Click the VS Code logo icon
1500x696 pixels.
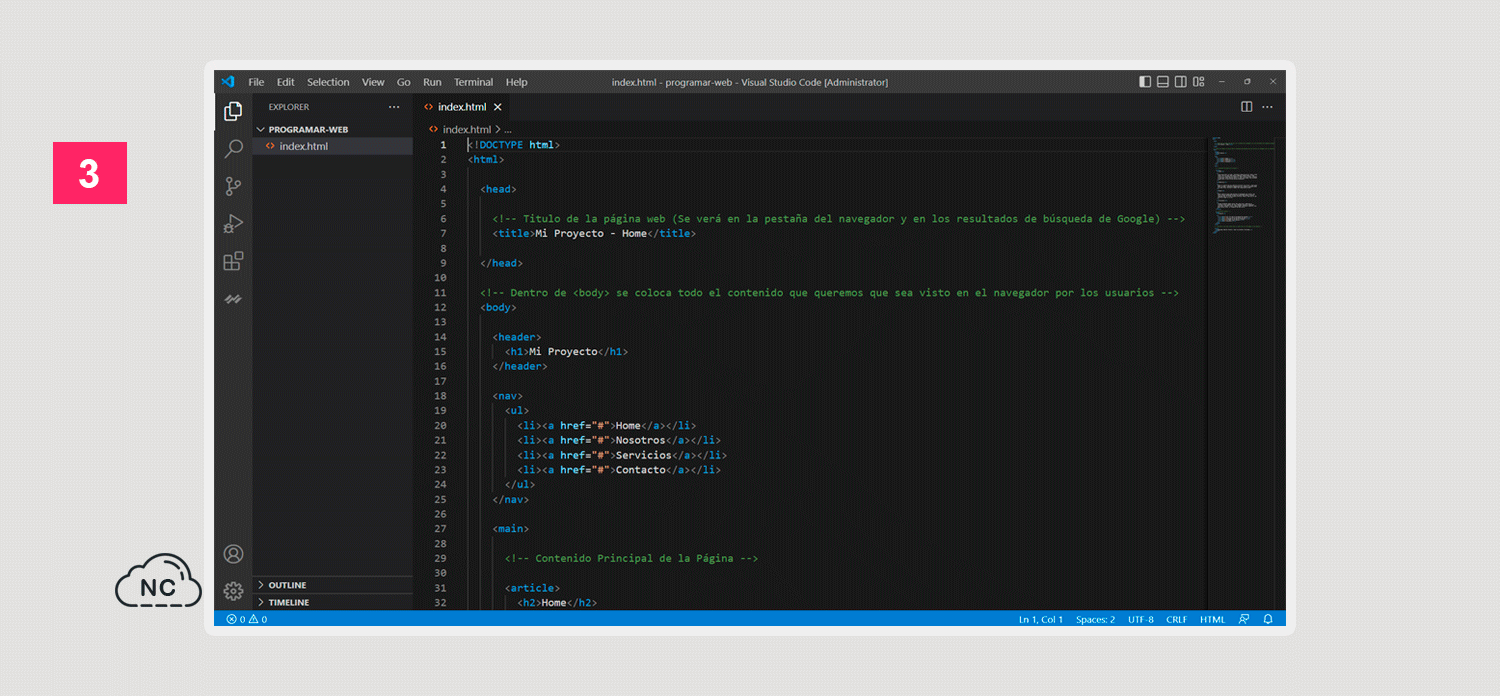coord(228,82)
